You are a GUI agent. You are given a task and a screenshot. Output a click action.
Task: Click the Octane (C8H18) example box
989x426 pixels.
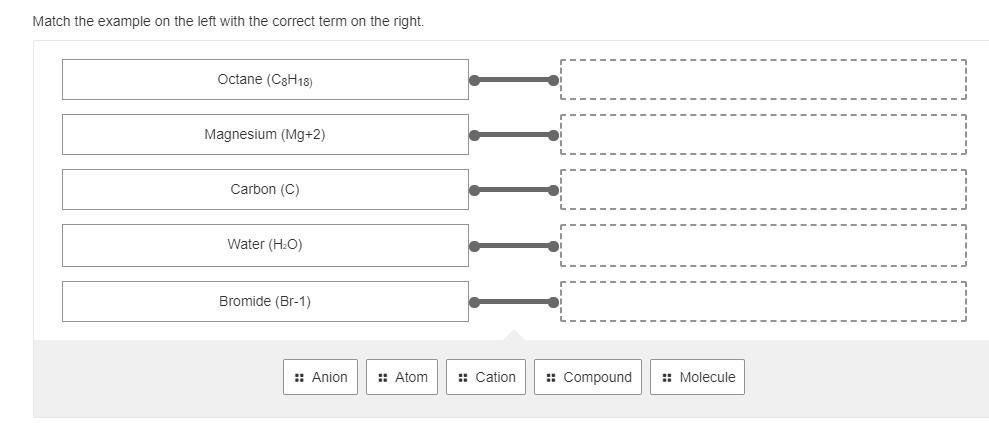(x=265, y=80)
